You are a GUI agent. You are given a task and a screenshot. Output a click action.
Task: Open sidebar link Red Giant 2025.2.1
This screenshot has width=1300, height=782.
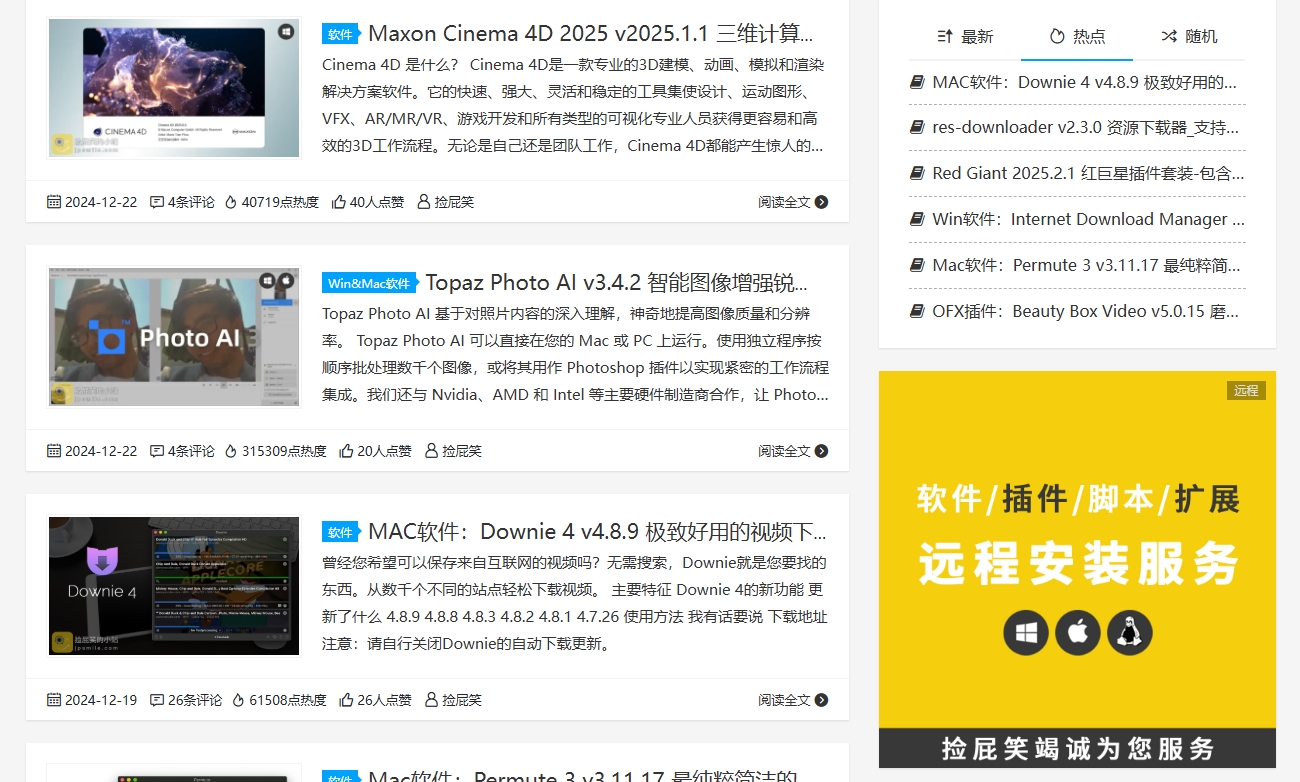pyautogui.click(x=1088, y=174)
